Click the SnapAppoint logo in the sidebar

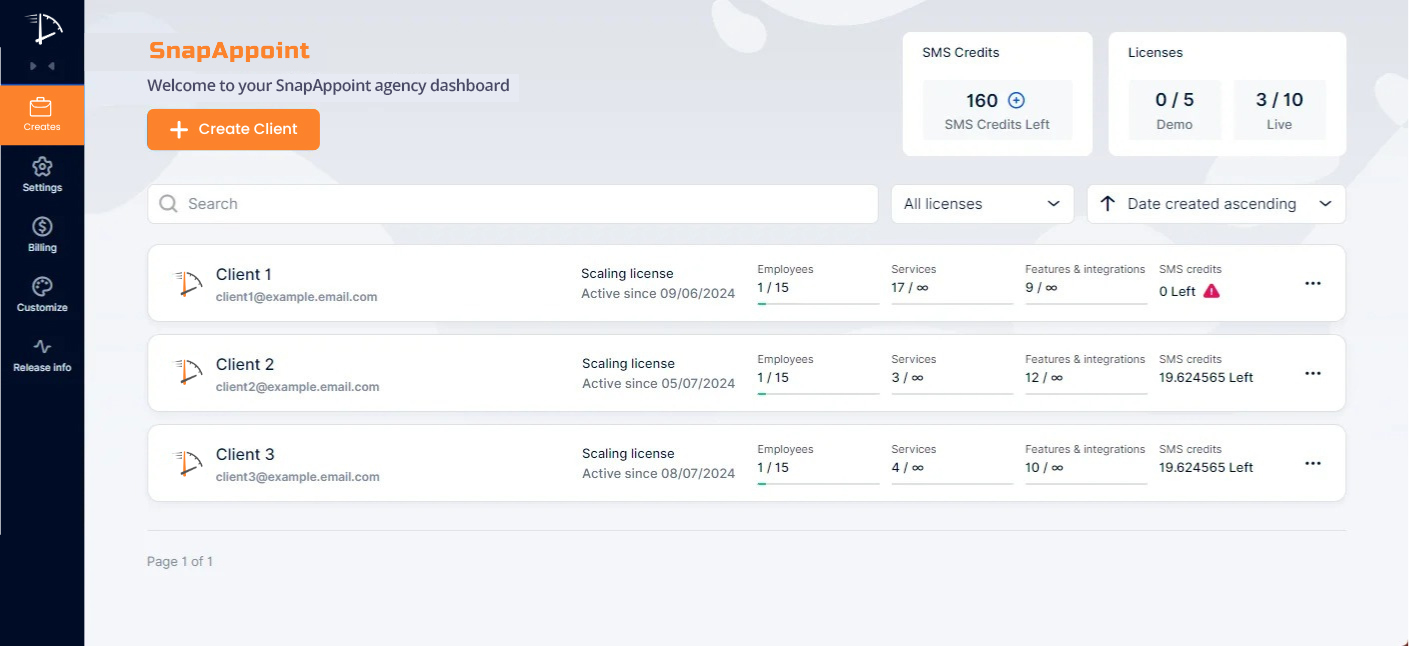pyautogui.click(x=42, y=28)
